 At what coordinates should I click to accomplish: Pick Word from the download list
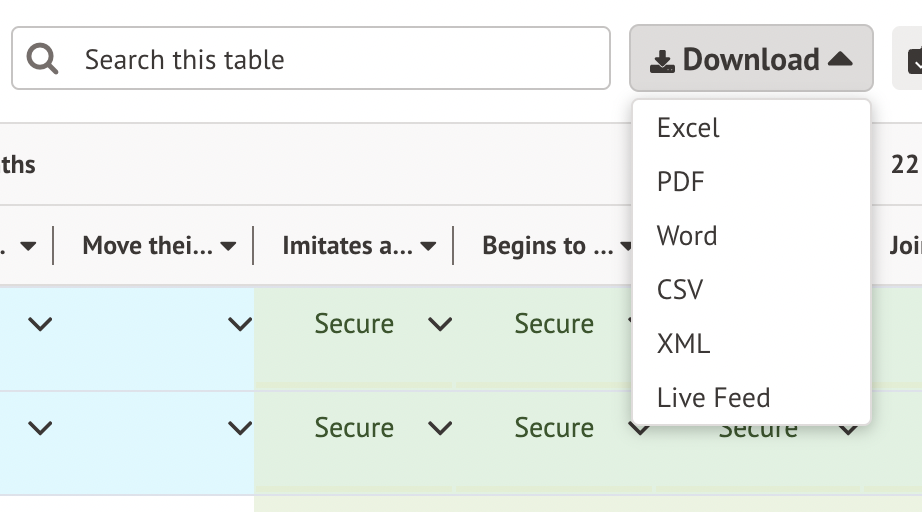[x=687, y=236]
